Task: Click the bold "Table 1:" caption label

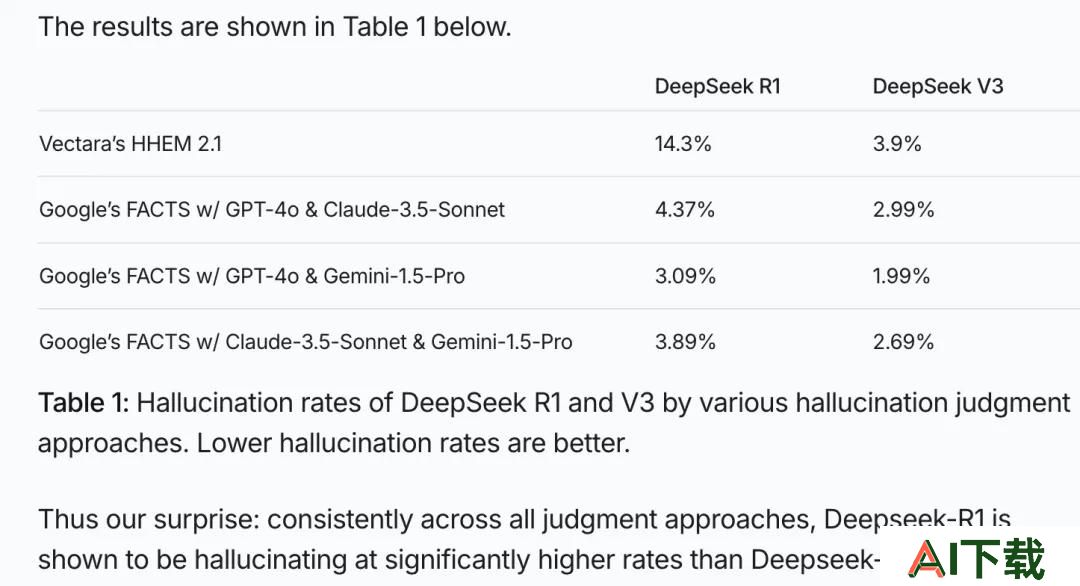Action: click(83, 402)
